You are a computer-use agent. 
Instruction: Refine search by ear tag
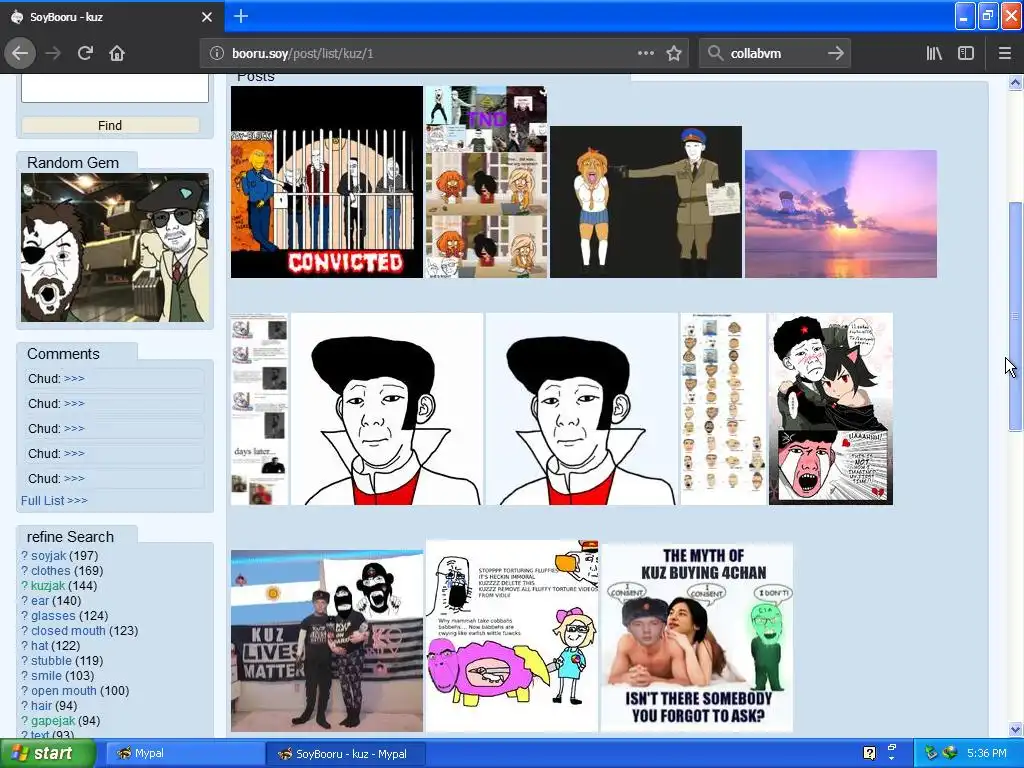pos(40,601)
